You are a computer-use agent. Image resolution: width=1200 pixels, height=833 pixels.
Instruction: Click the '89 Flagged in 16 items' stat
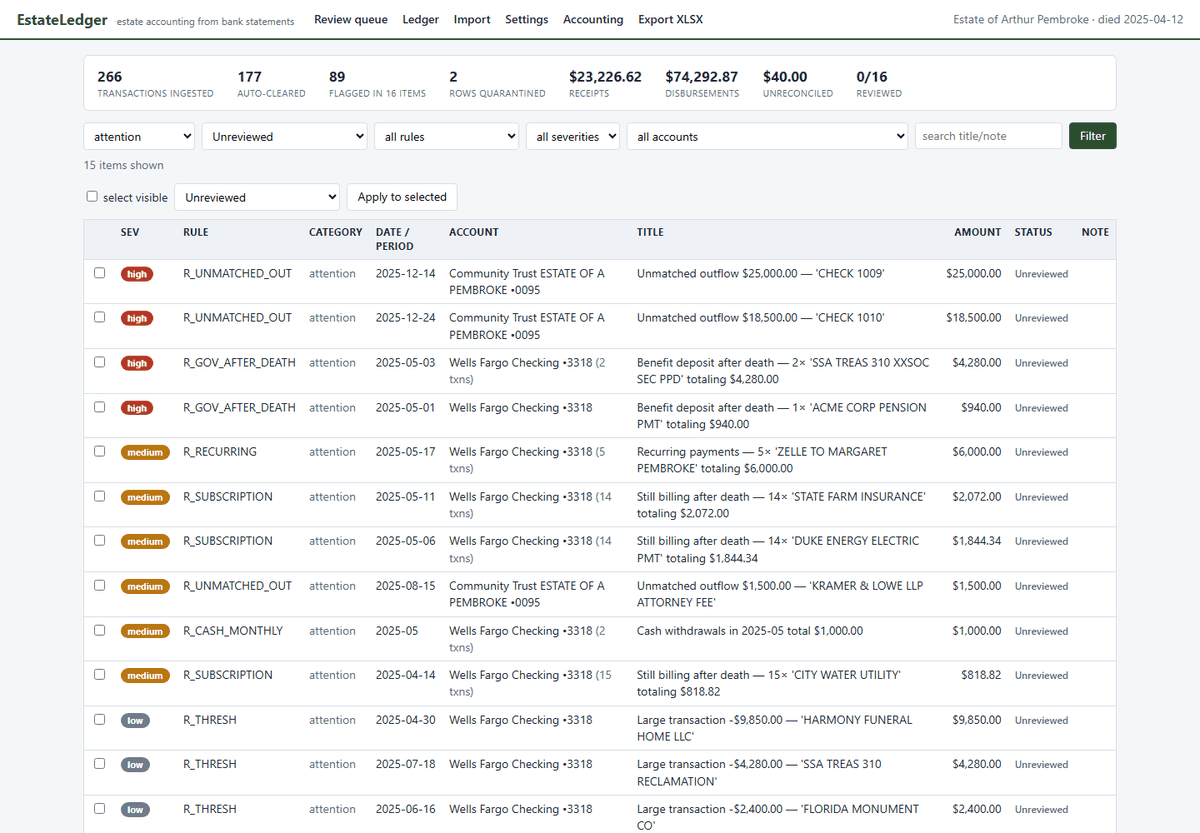click(377, 83)
